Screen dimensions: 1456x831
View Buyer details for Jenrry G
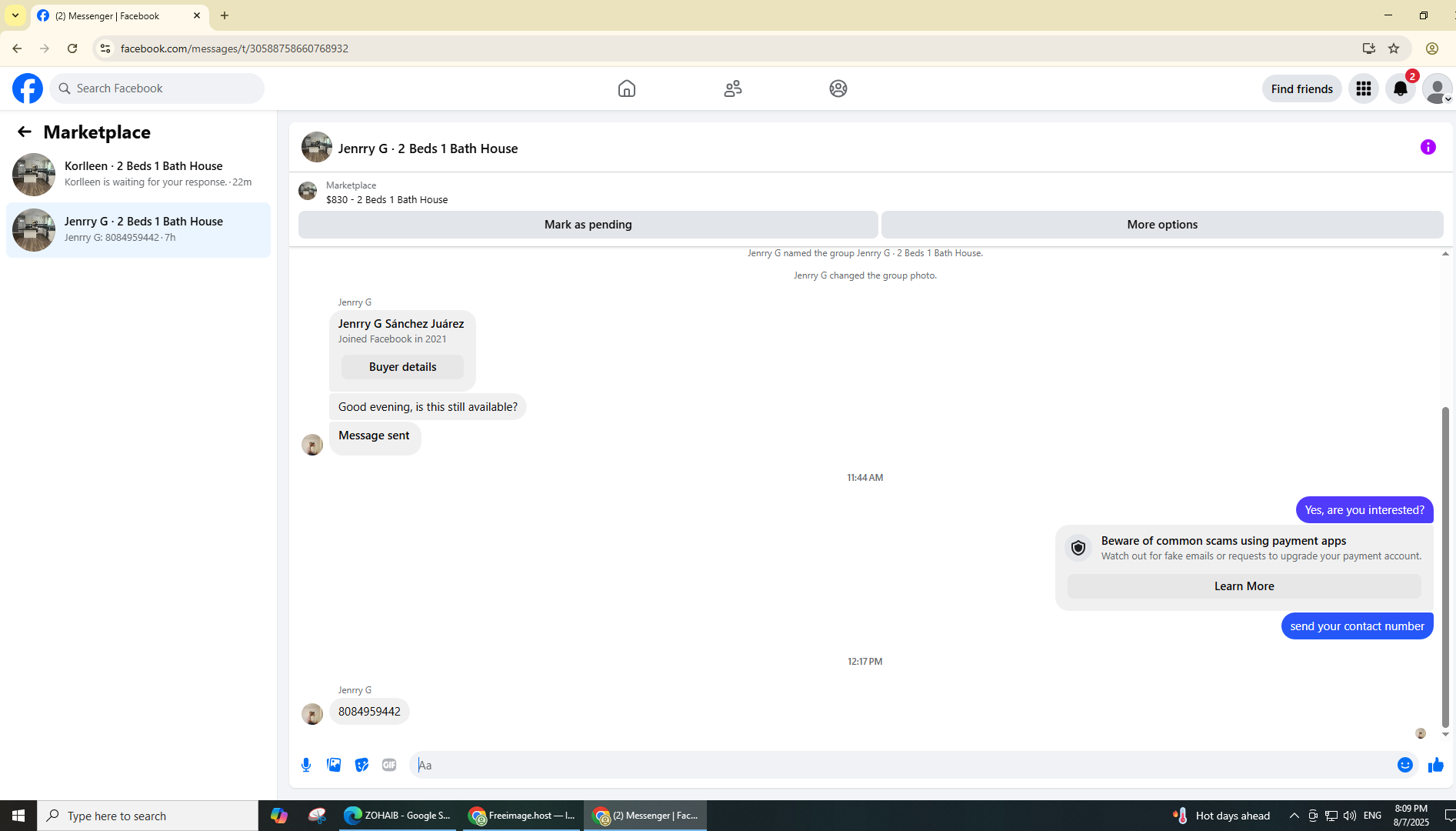pos(402,367)
